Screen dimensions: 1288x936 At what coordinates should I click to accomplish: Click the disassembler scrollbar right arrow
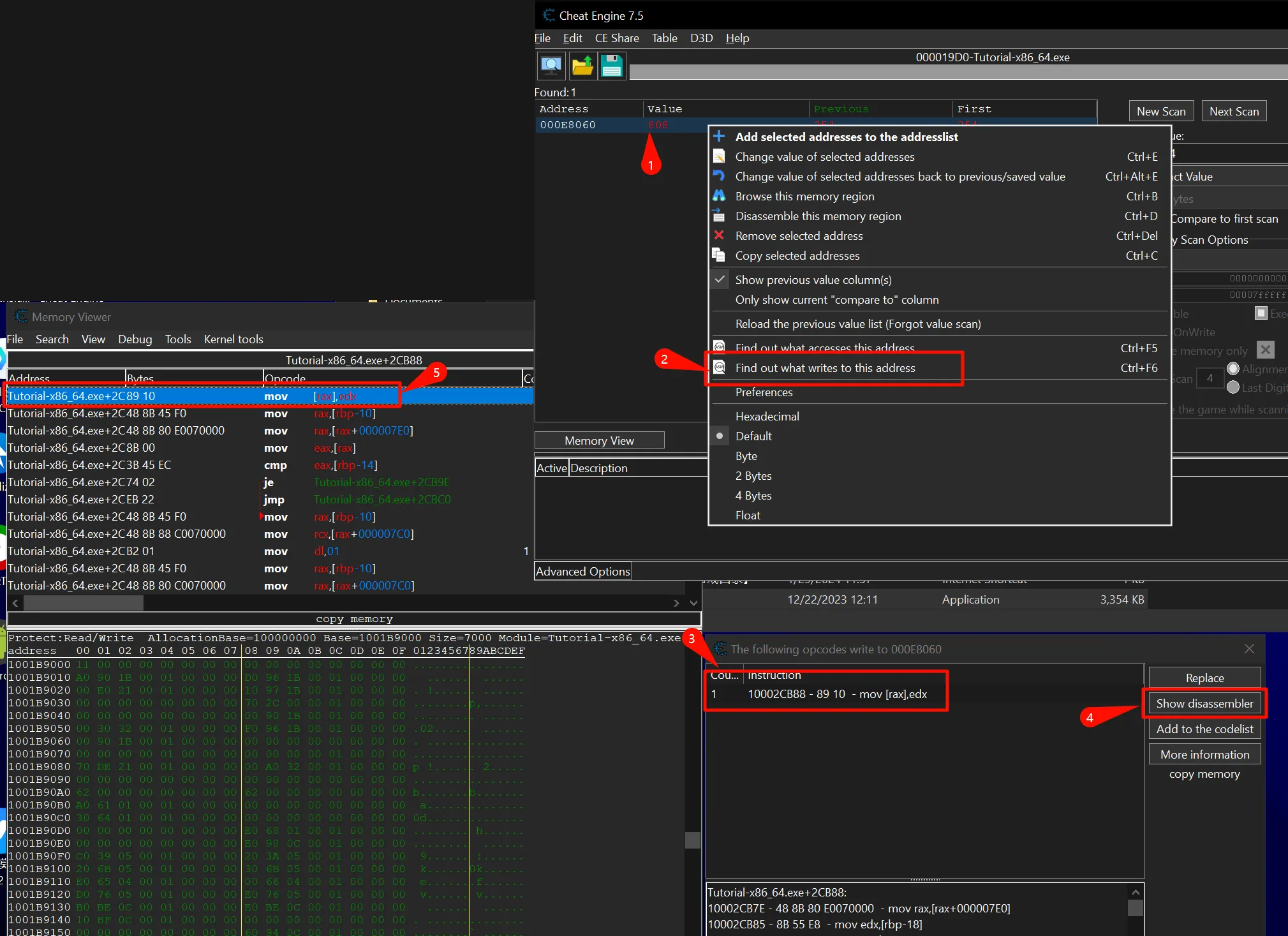[x=676, y=602]
